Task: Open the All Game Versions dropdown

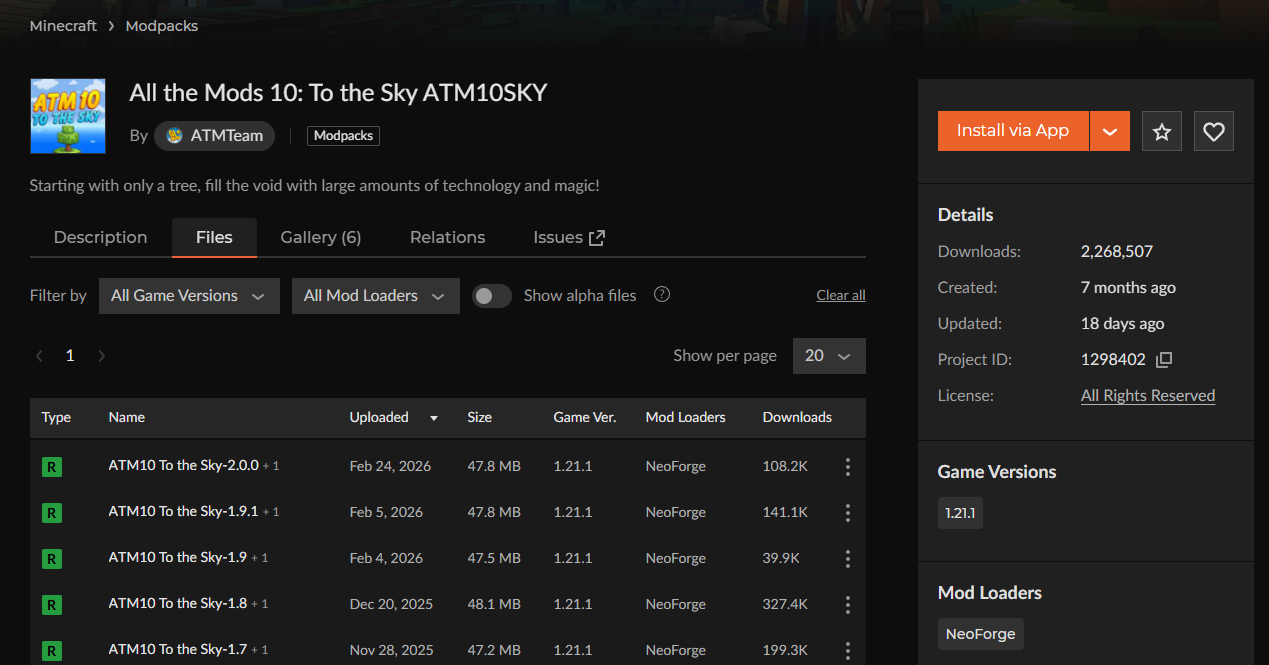Action: pyautogui.click(x=189, y=296)
